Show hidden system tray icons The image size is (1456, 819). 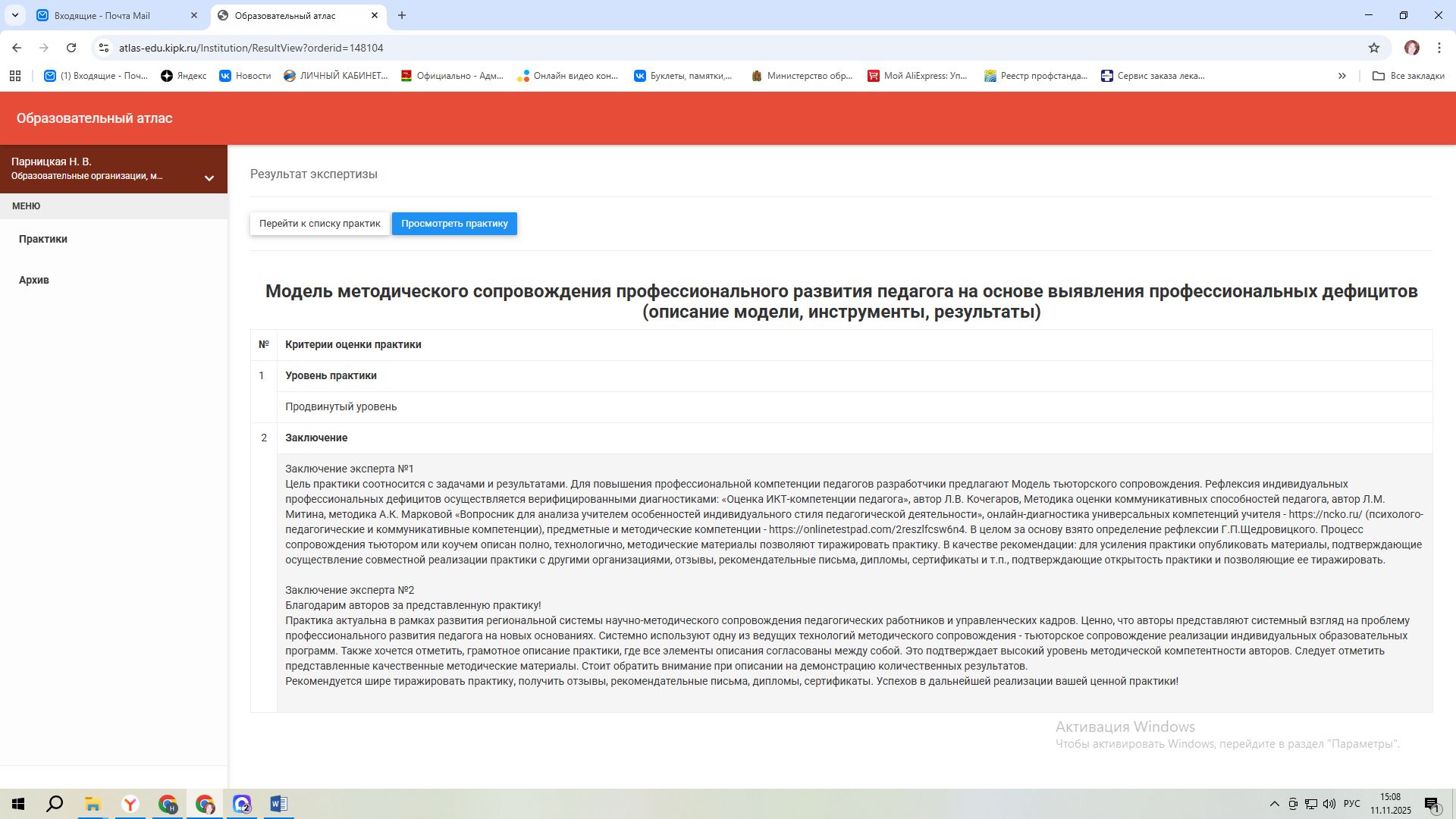click(x=1274, y=804)
